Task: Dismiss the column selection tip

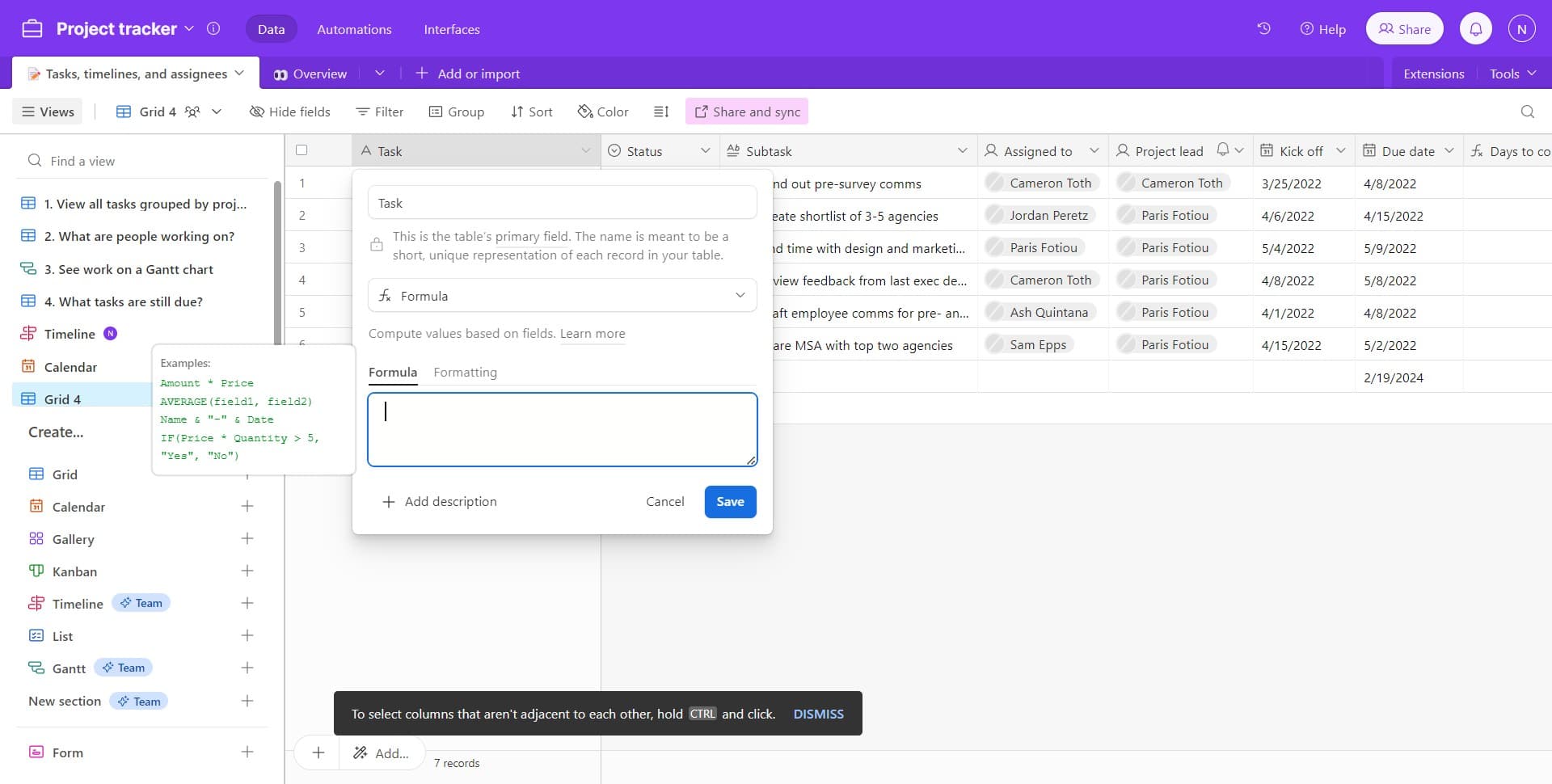Action: (818, 714)
